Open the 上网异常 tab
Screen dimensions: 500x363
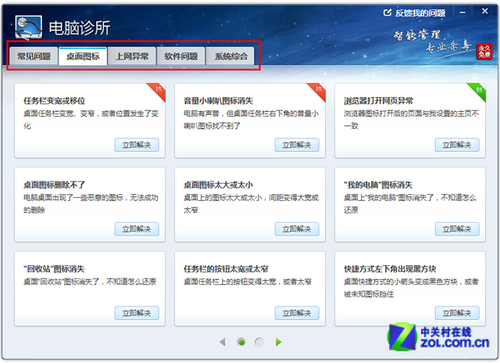pos(132,56)
